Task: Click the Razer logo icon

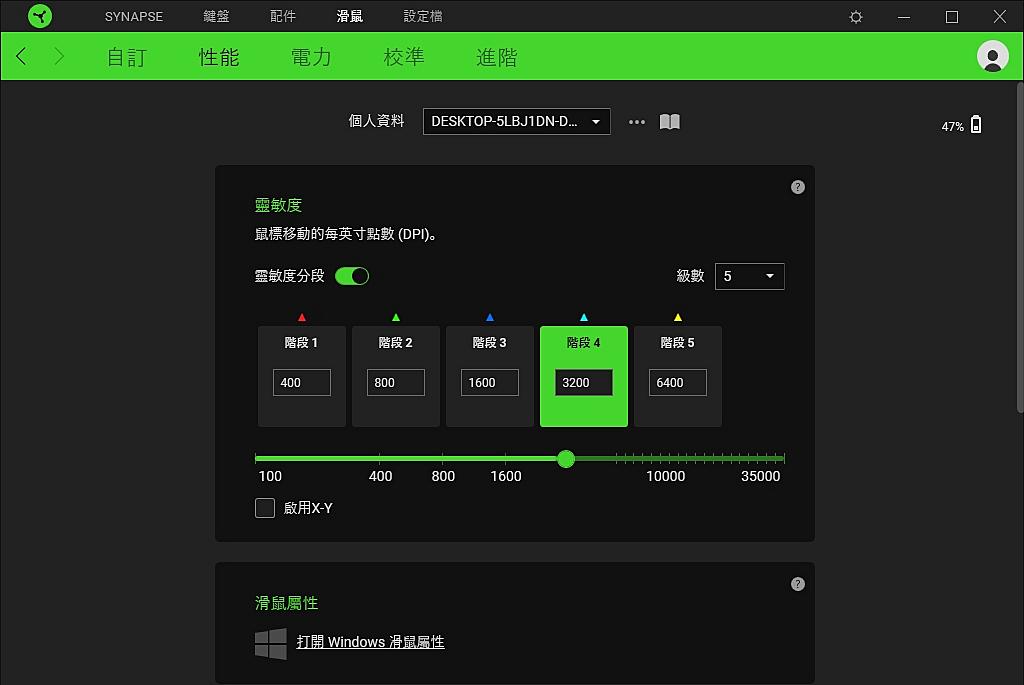Action: [x=40, y=17]
